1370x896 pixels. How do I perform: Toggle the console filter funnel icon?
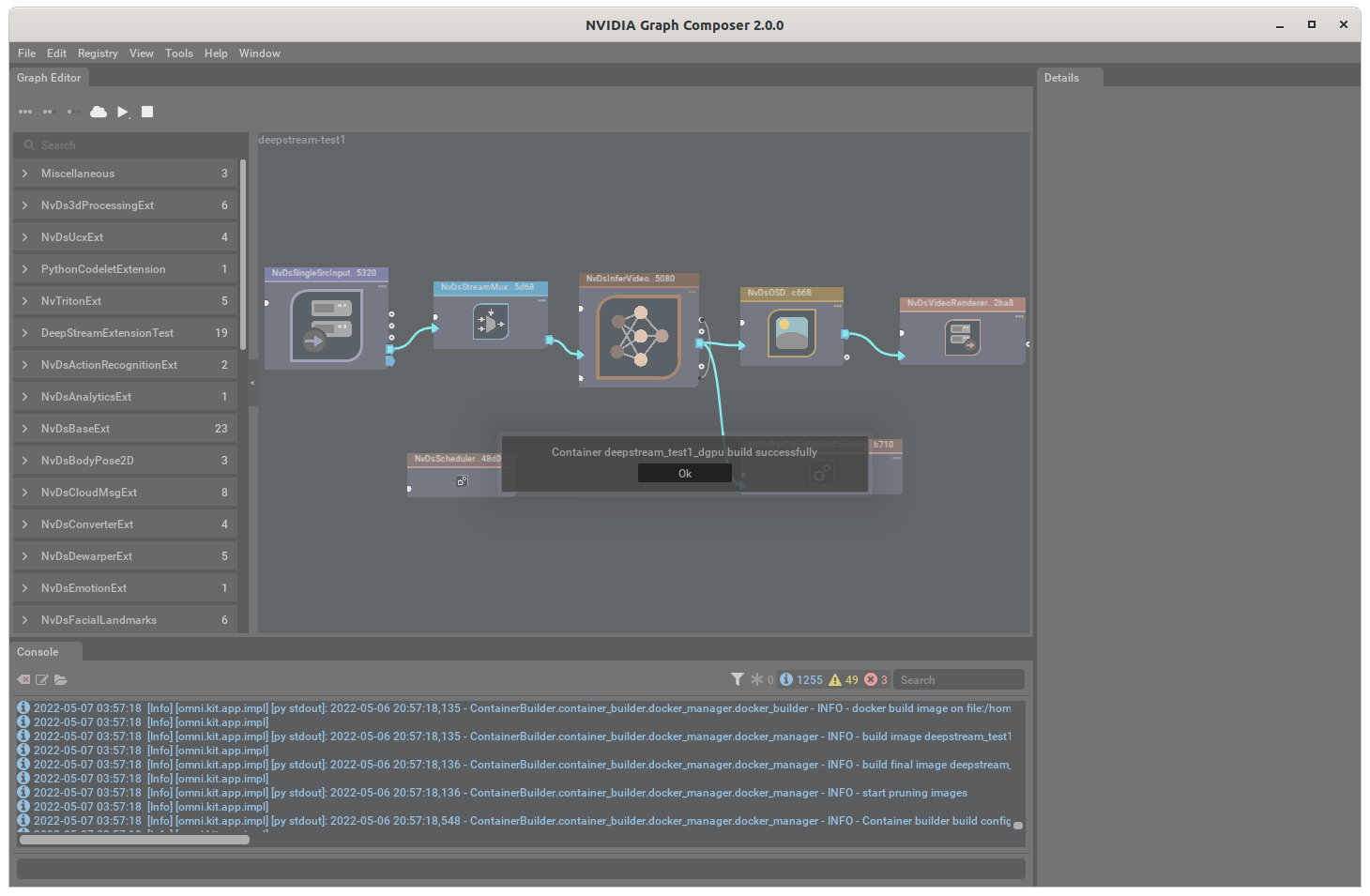(738, 678)
